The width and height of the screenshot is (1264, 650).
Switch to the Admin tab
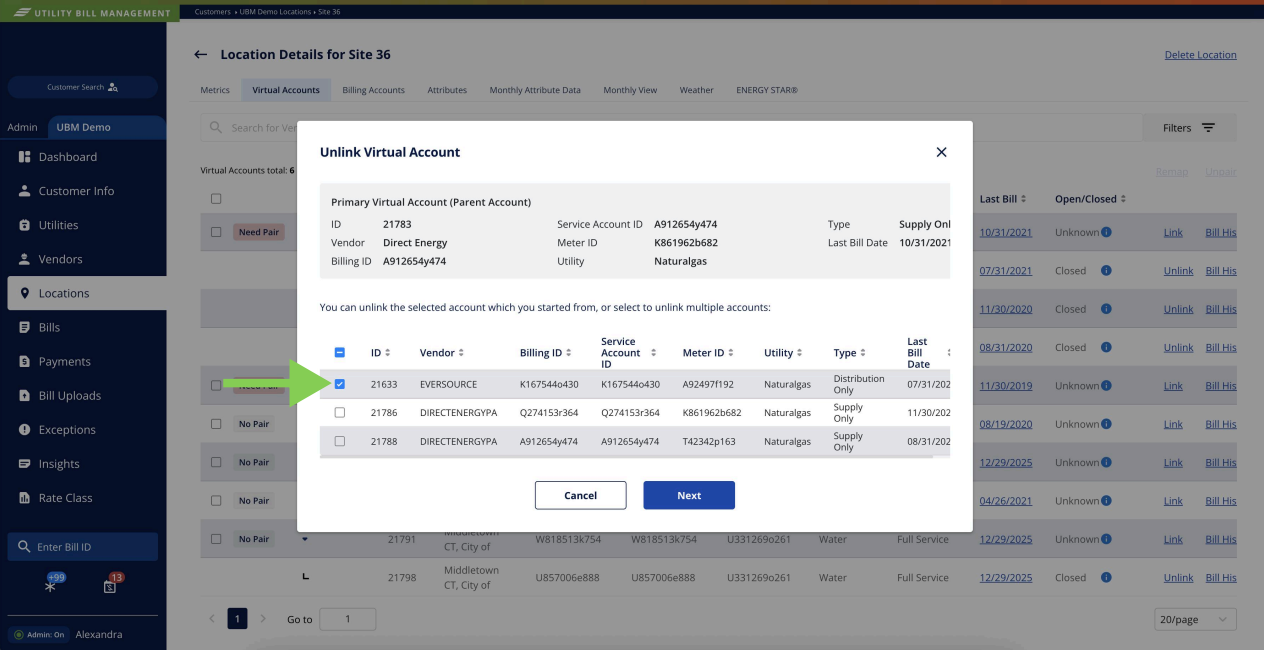22,127
